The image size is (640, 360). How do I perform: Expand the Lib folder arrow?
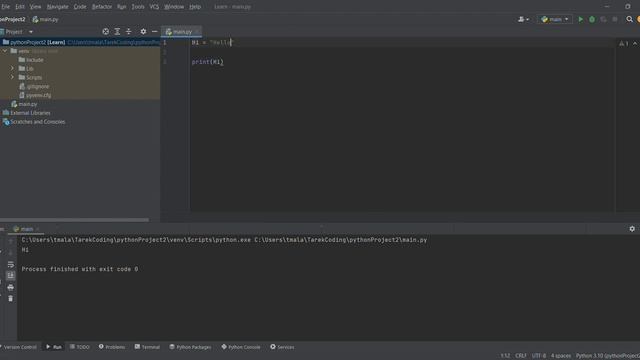tap(12, 69)
